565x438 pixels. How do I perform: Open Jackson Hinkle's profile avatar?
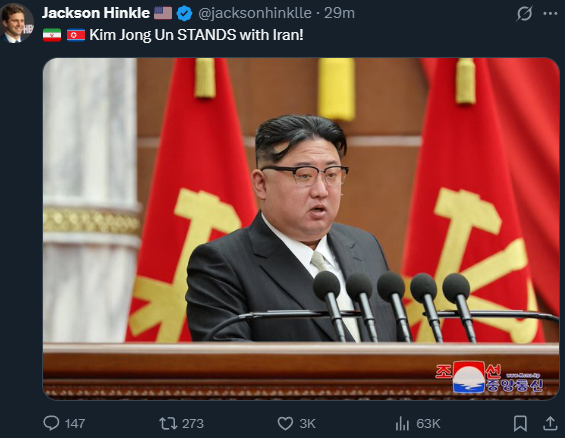[x=17, y=23]
